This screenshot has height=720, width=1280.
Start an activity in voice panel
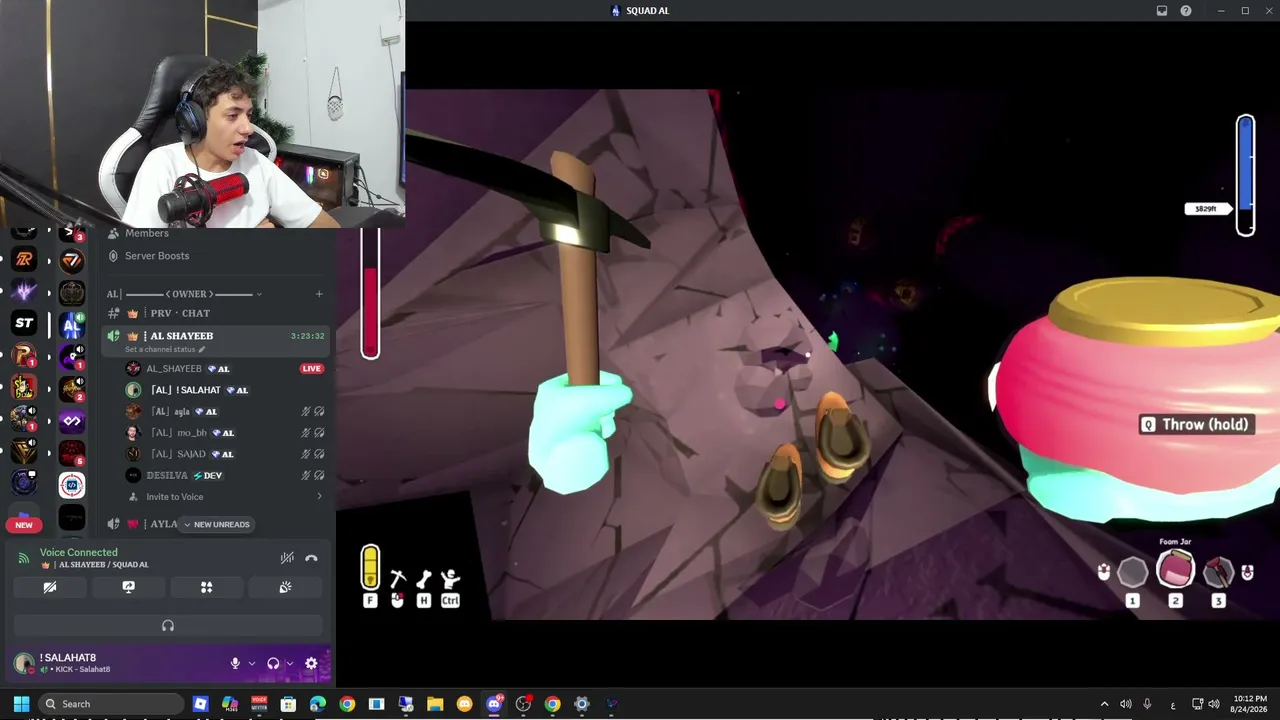click(207, 587)
